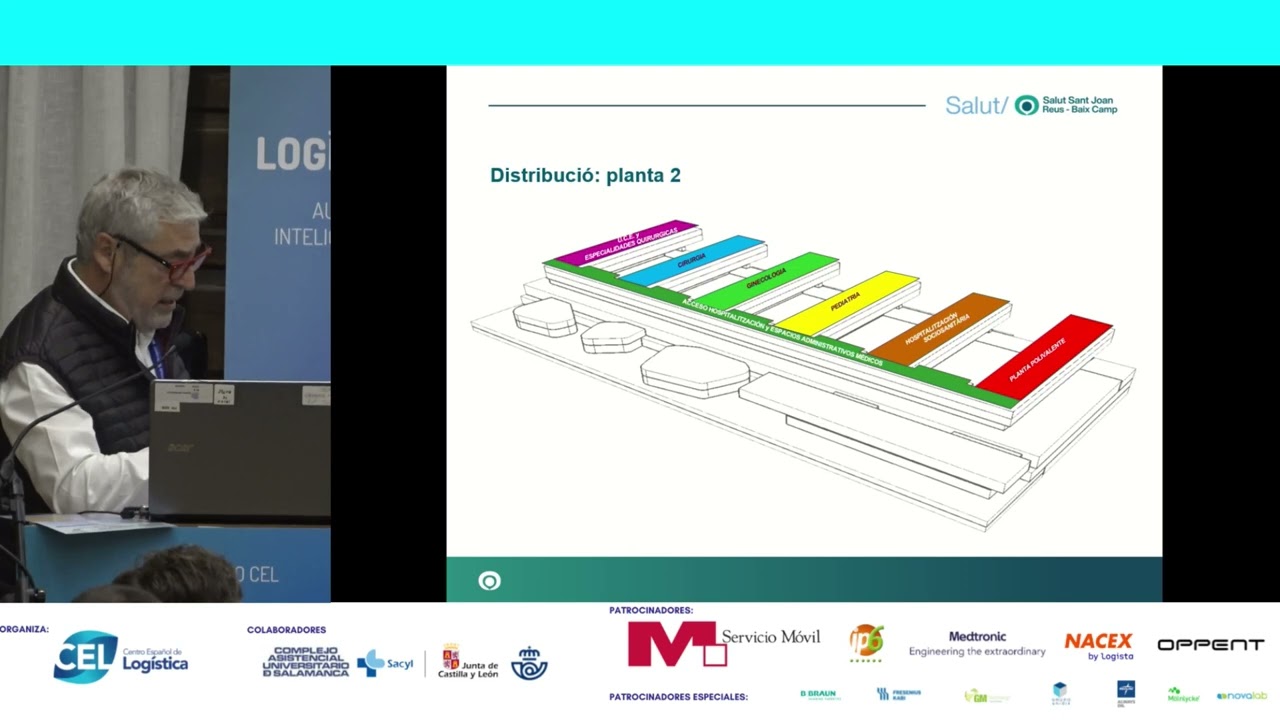This screenshot has height=720, width=1280.
Task: Open the NACEX by Logista logo
Action: (1099, 646)
